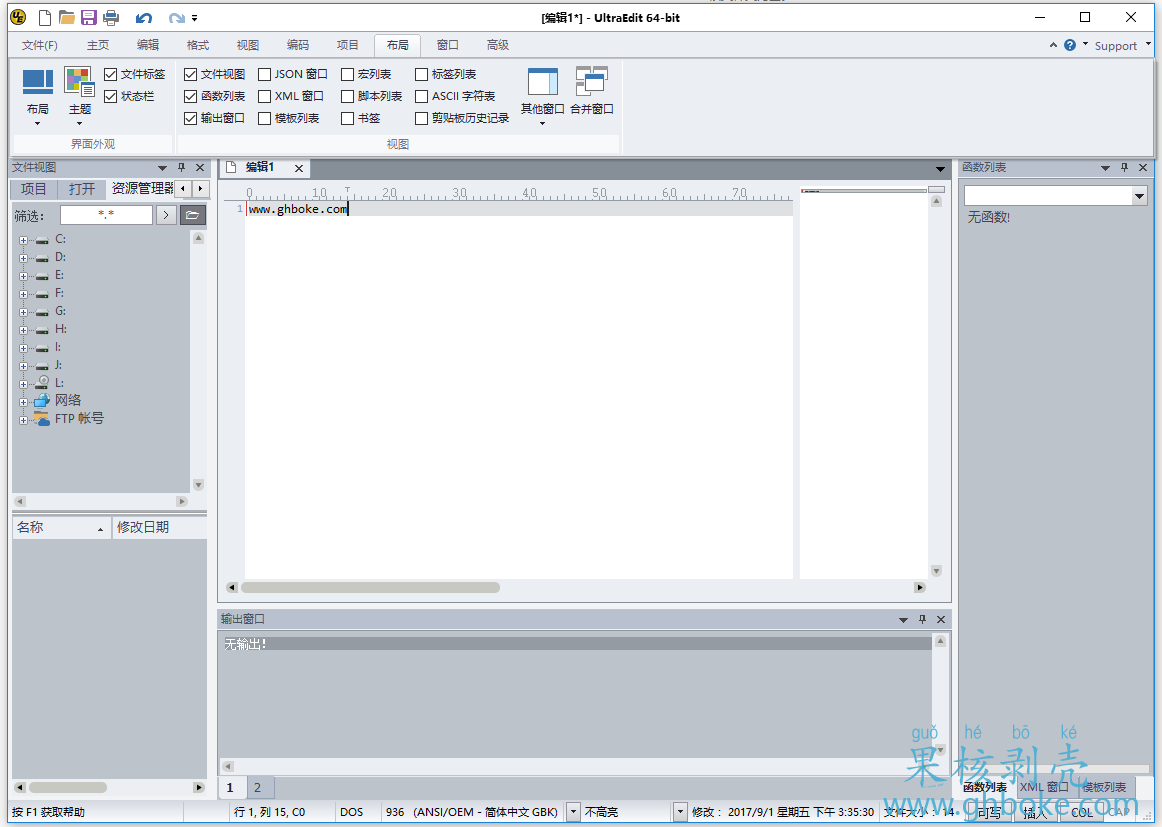This screenshot has height=827, width=1162.
Task: Click the editor horizontal scrollbar thumb
Action: [x=371, y=588]
